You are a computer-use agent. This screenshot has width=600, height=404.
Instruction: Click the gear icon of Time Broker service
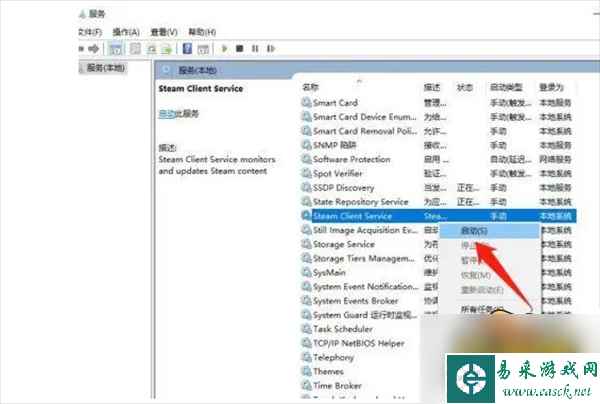coord(307,385)
